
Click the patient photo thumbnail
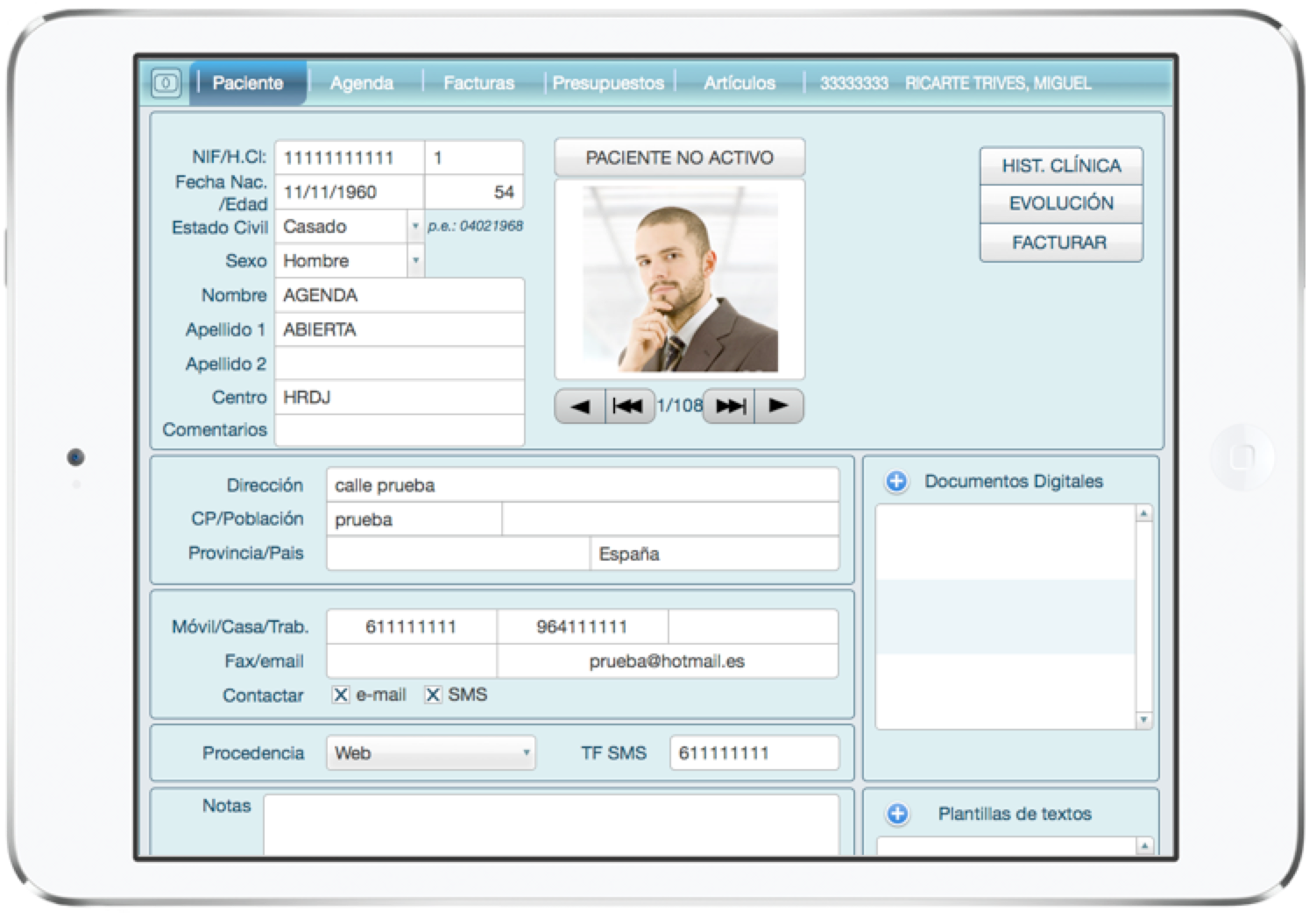680,279
